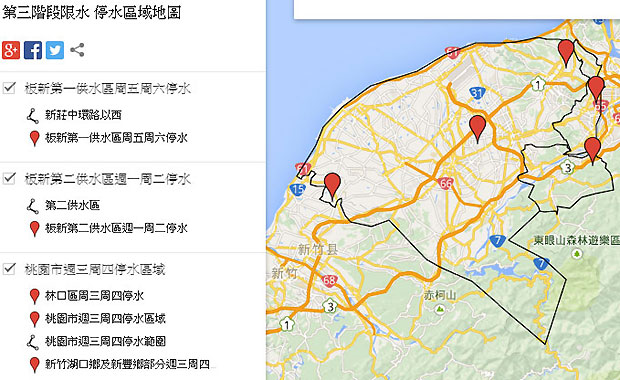Share map on Facebook

click(x=33, y=50)
